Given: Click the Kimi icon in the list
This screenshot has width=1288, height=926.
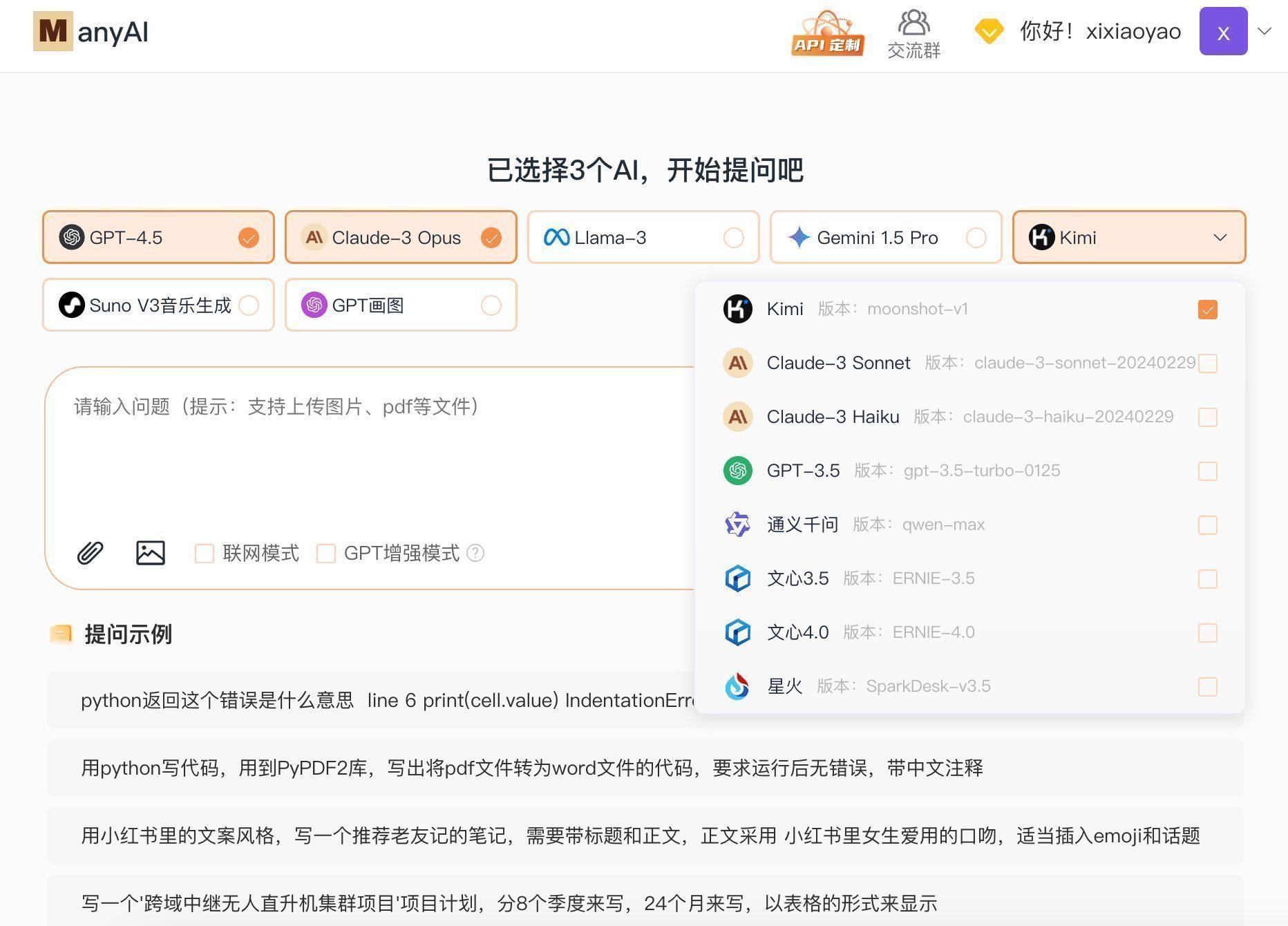Looking at the screenshot, I should 738,309.
